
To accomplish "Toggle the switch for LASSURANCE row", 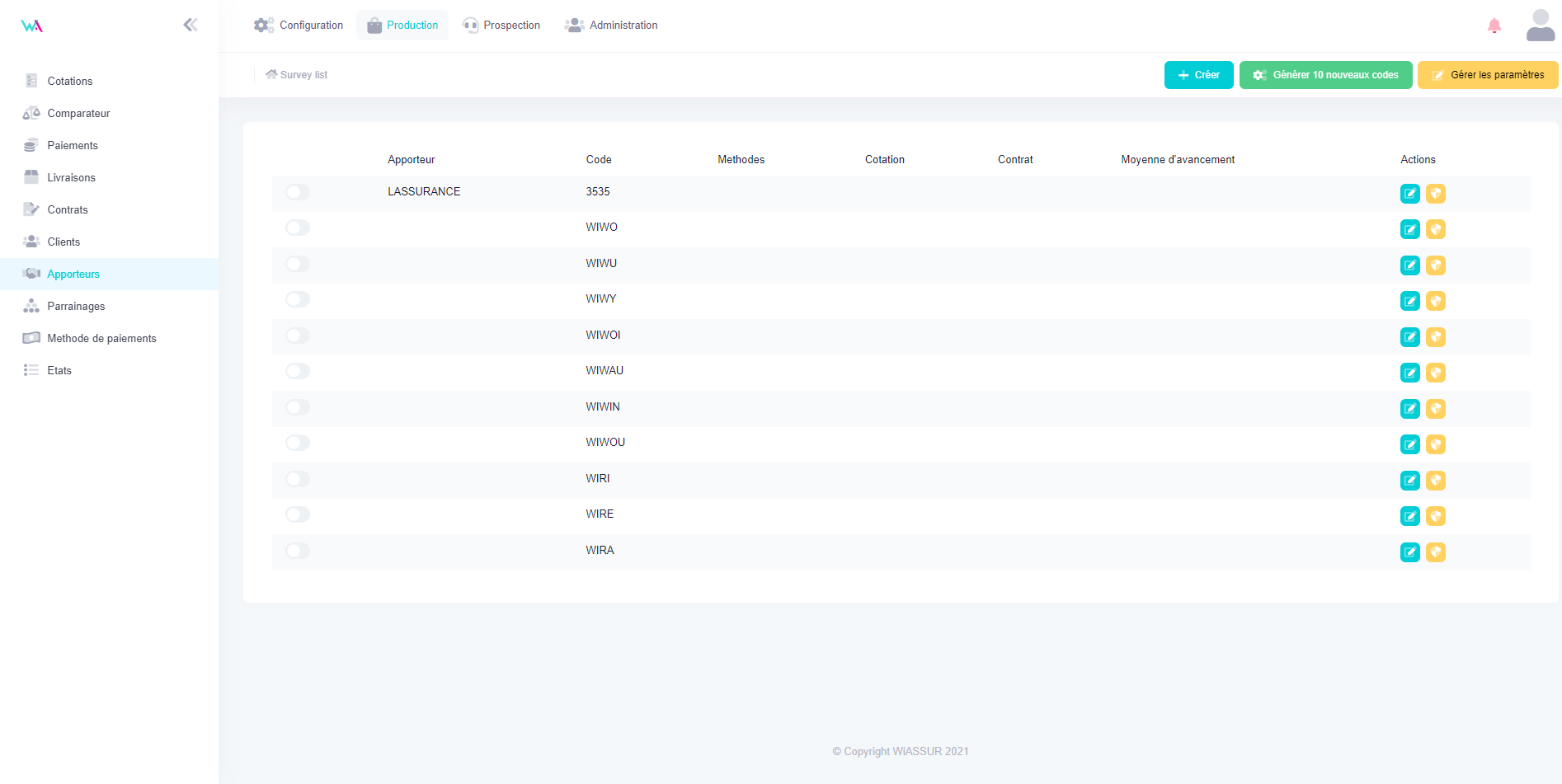I will pos(298,192).
